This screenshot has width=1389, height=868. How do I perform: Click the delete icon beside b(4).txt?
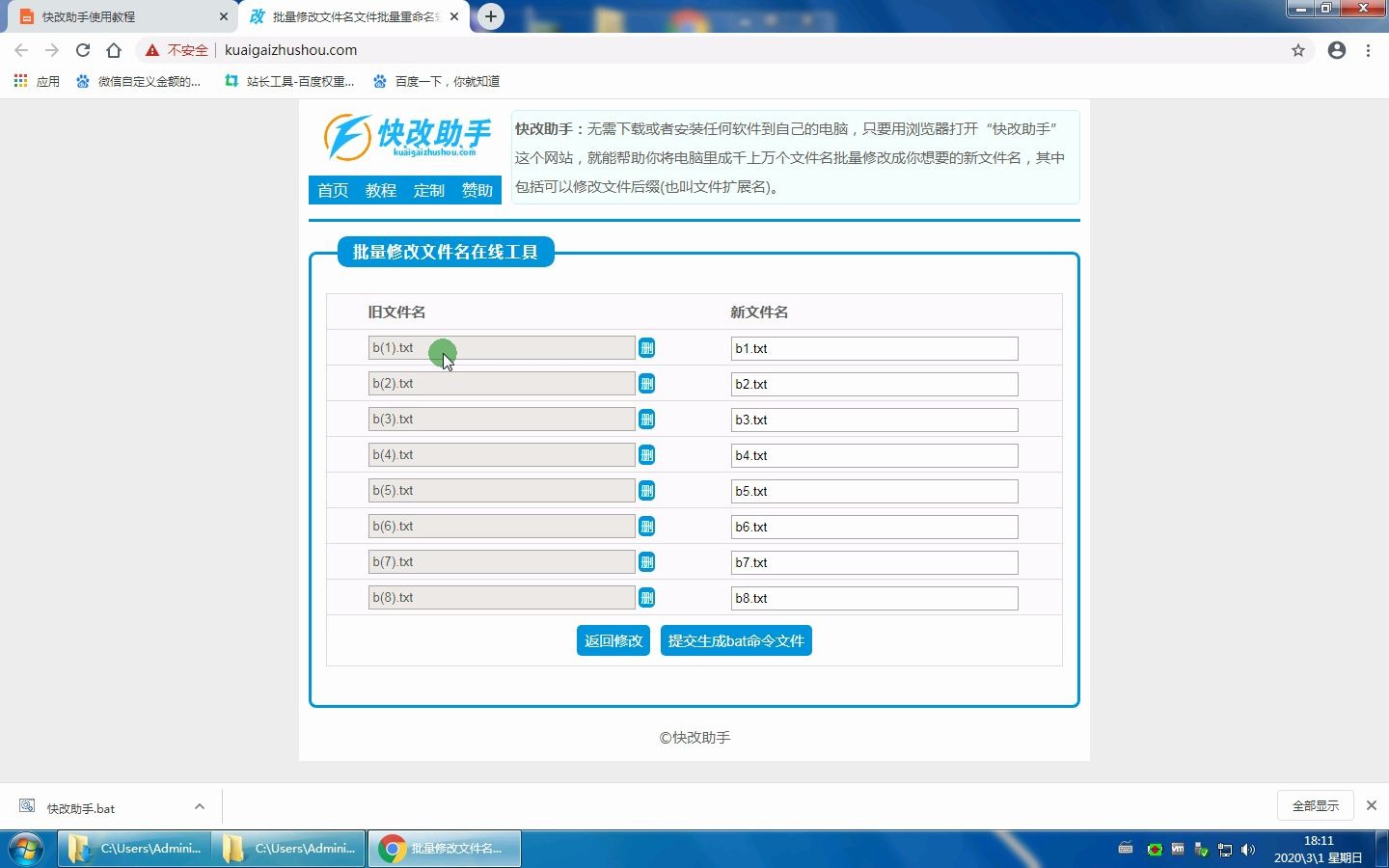[x=646, y=455]
